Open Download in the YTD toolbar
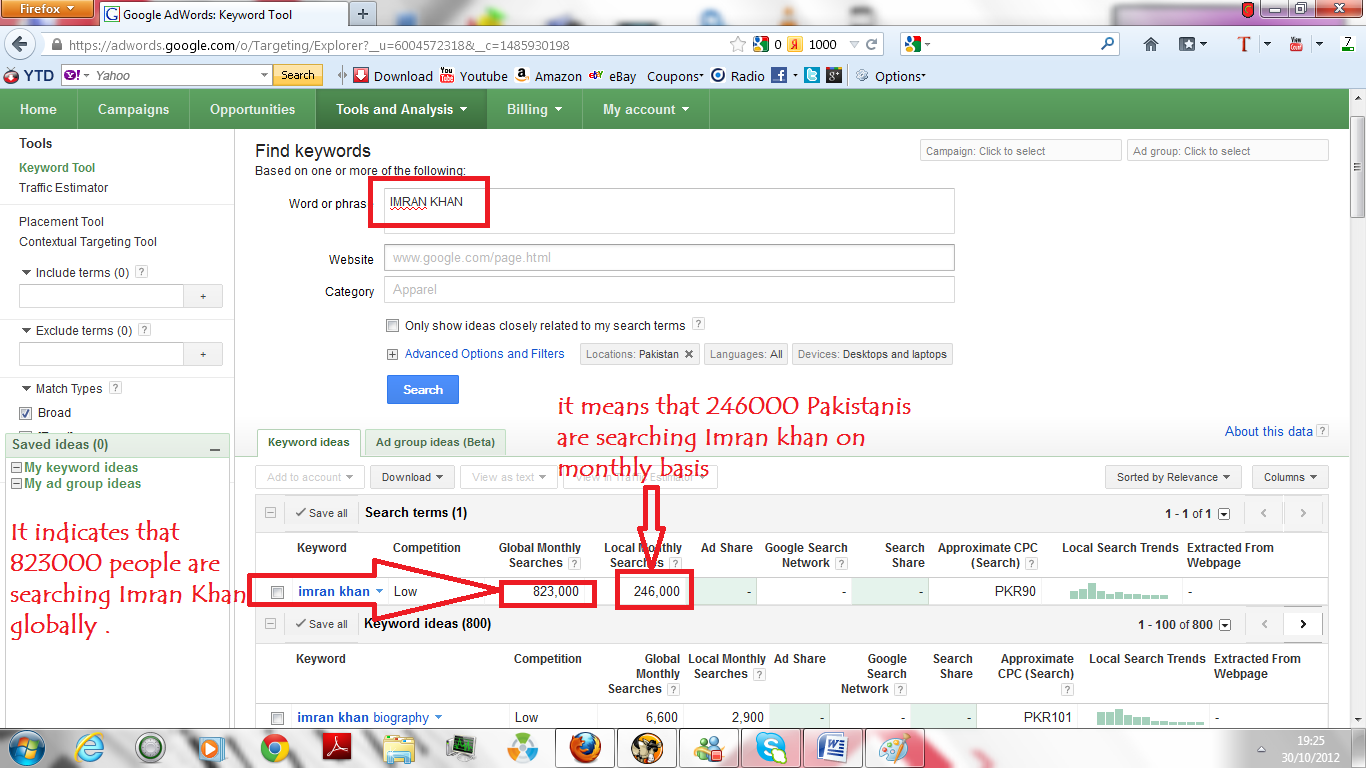 coord(393,76)
